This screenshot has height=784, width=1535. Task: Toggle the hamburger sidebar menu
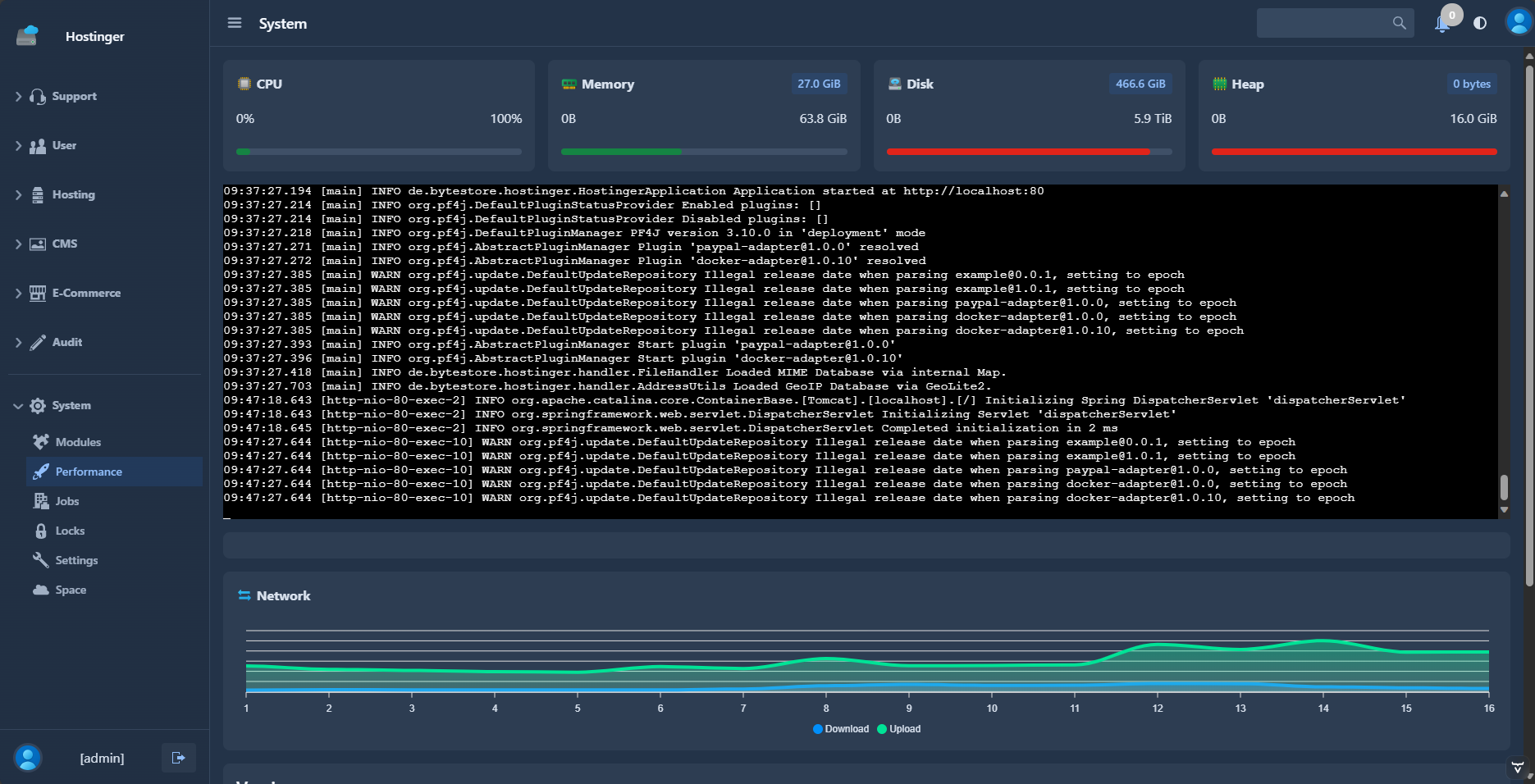pyautogui.click(x=235, y=23)
